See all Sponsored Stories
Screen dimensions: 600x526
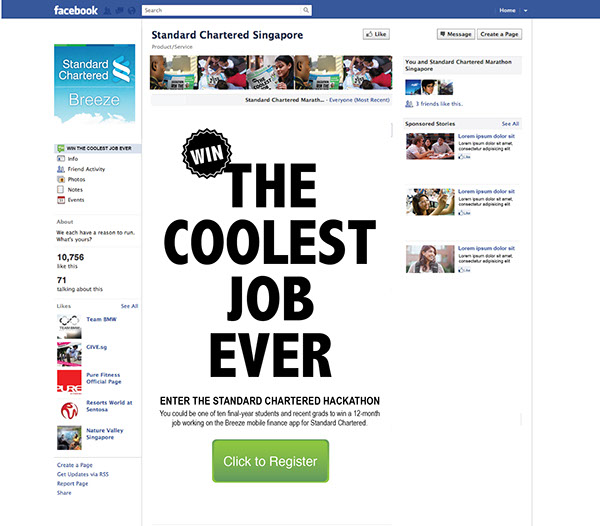(x=510, y=124)
